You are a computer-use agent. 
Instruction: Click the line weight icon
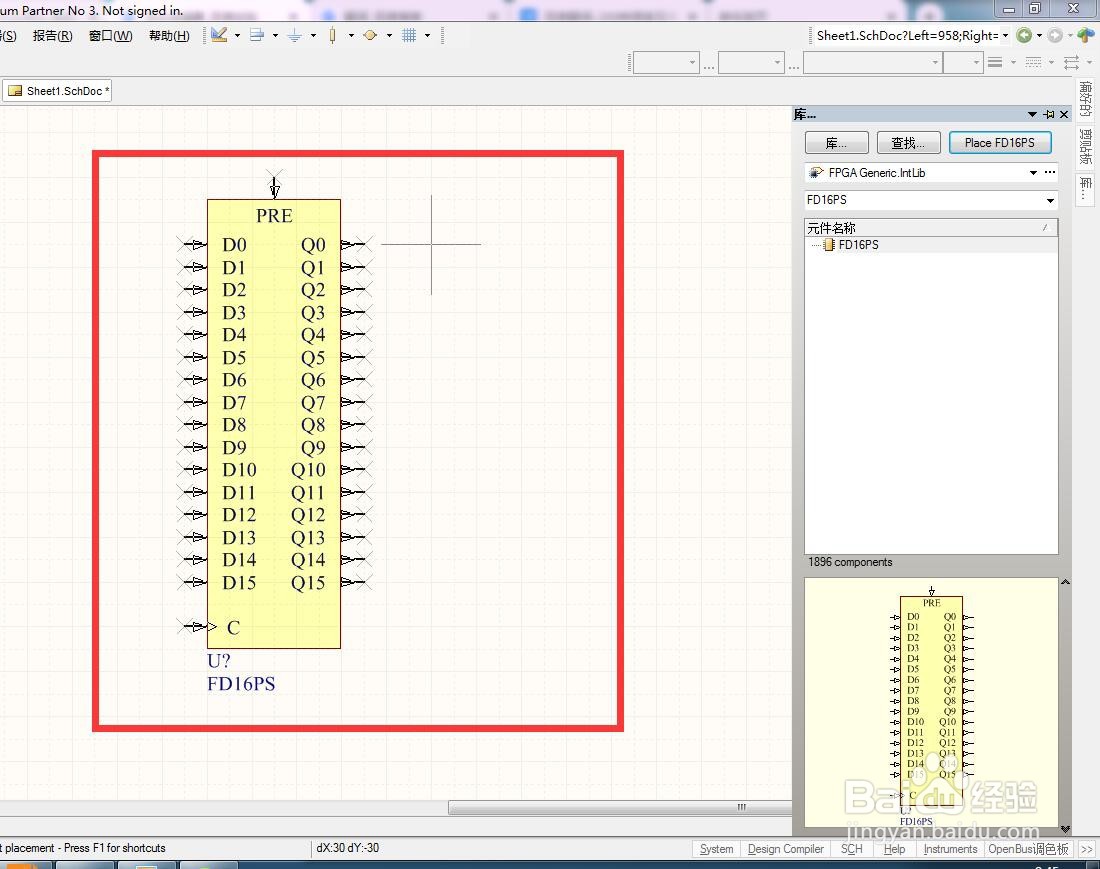[x=995, y=62]
